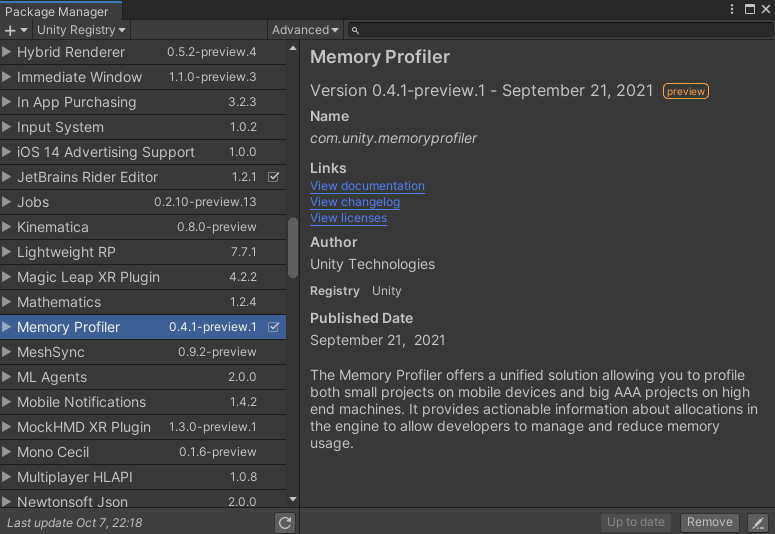775x534 pixels.
Task: Select the Mathematics package row
Action: [x=143, y=302]
